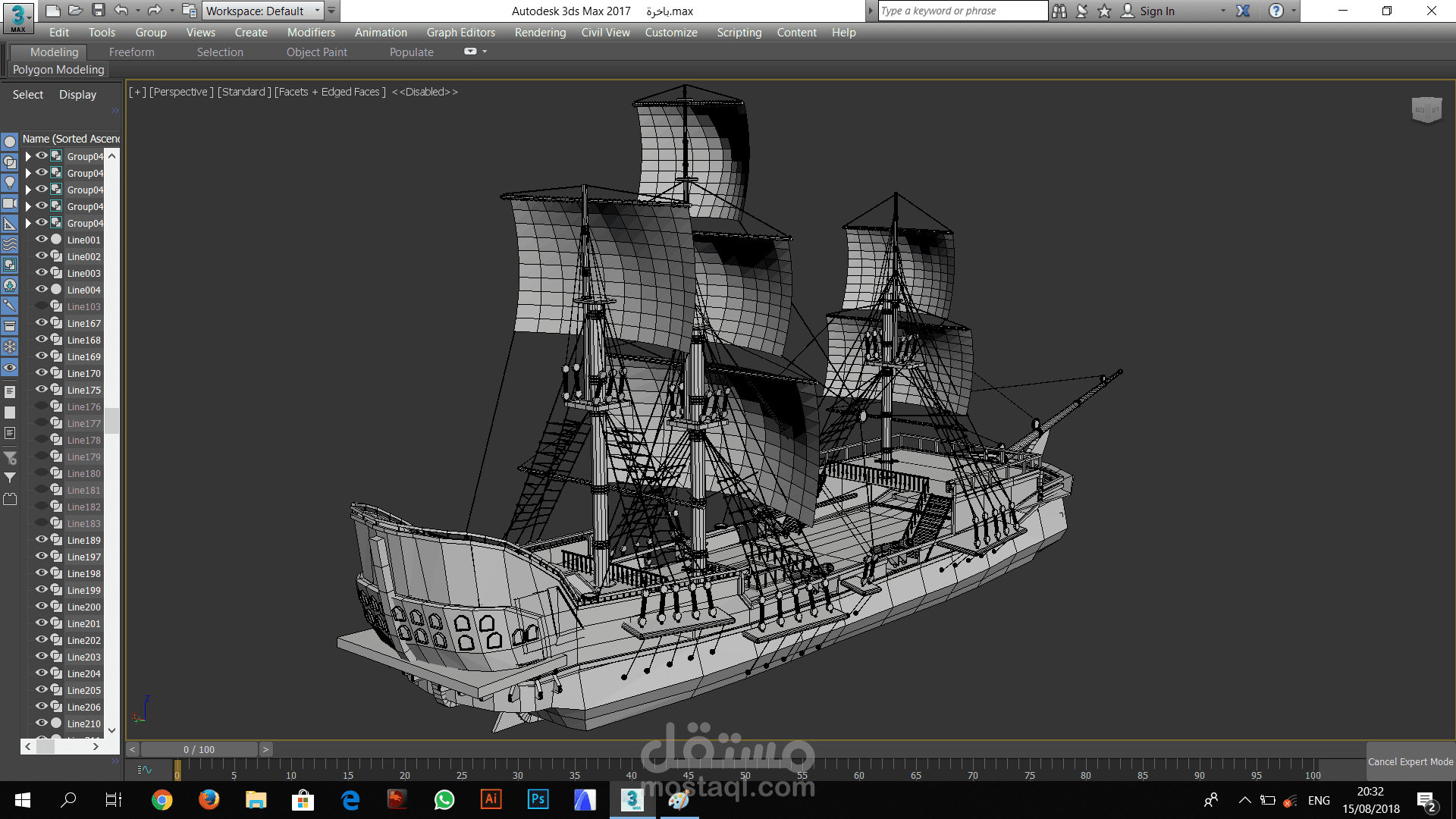Toggle the Display Cameras filter icon
1456x819 pixels.
tap(10, 203)
